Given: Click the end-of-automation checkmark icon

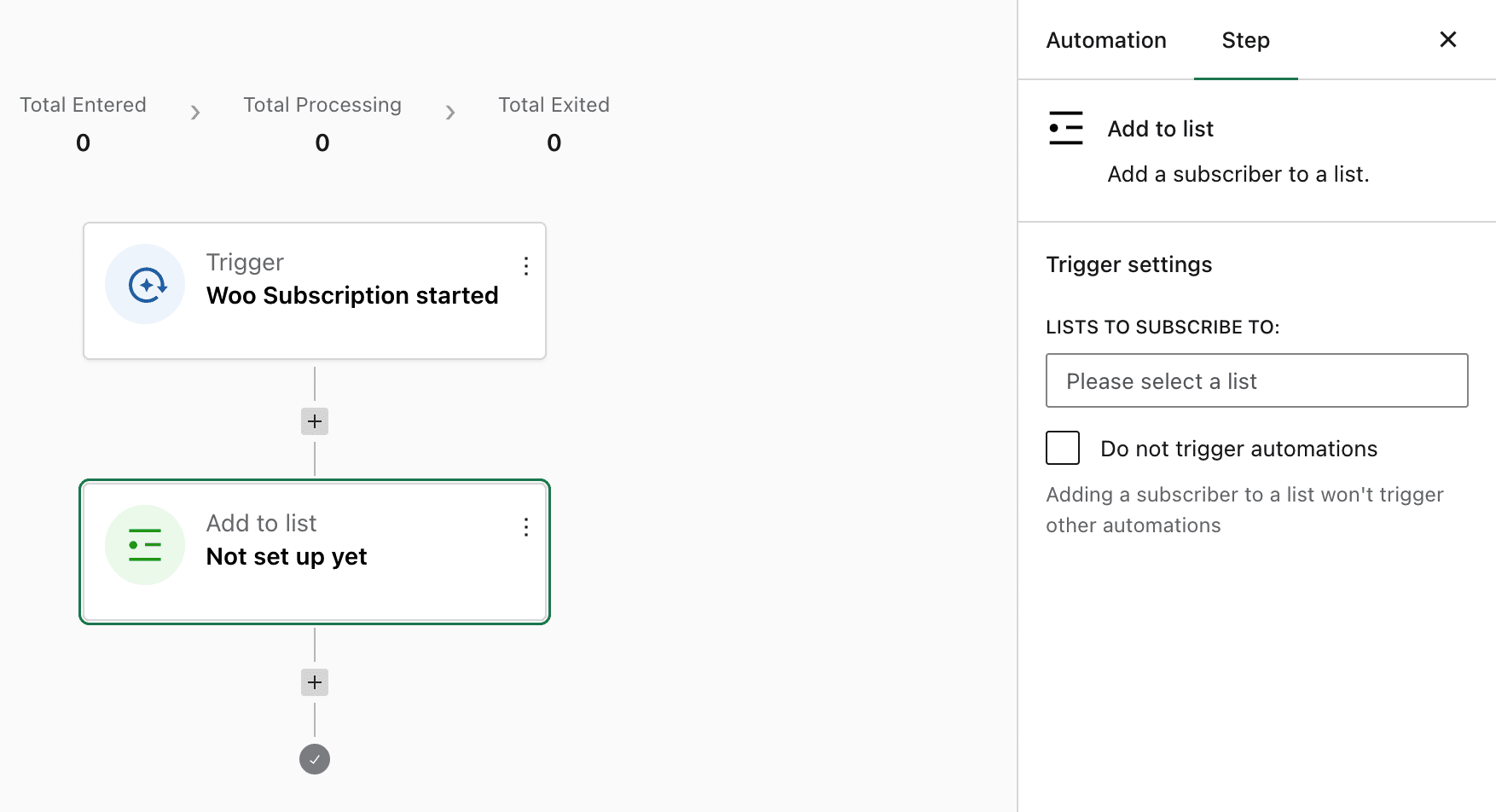Looking at the screenshot, I should (315, 759).
